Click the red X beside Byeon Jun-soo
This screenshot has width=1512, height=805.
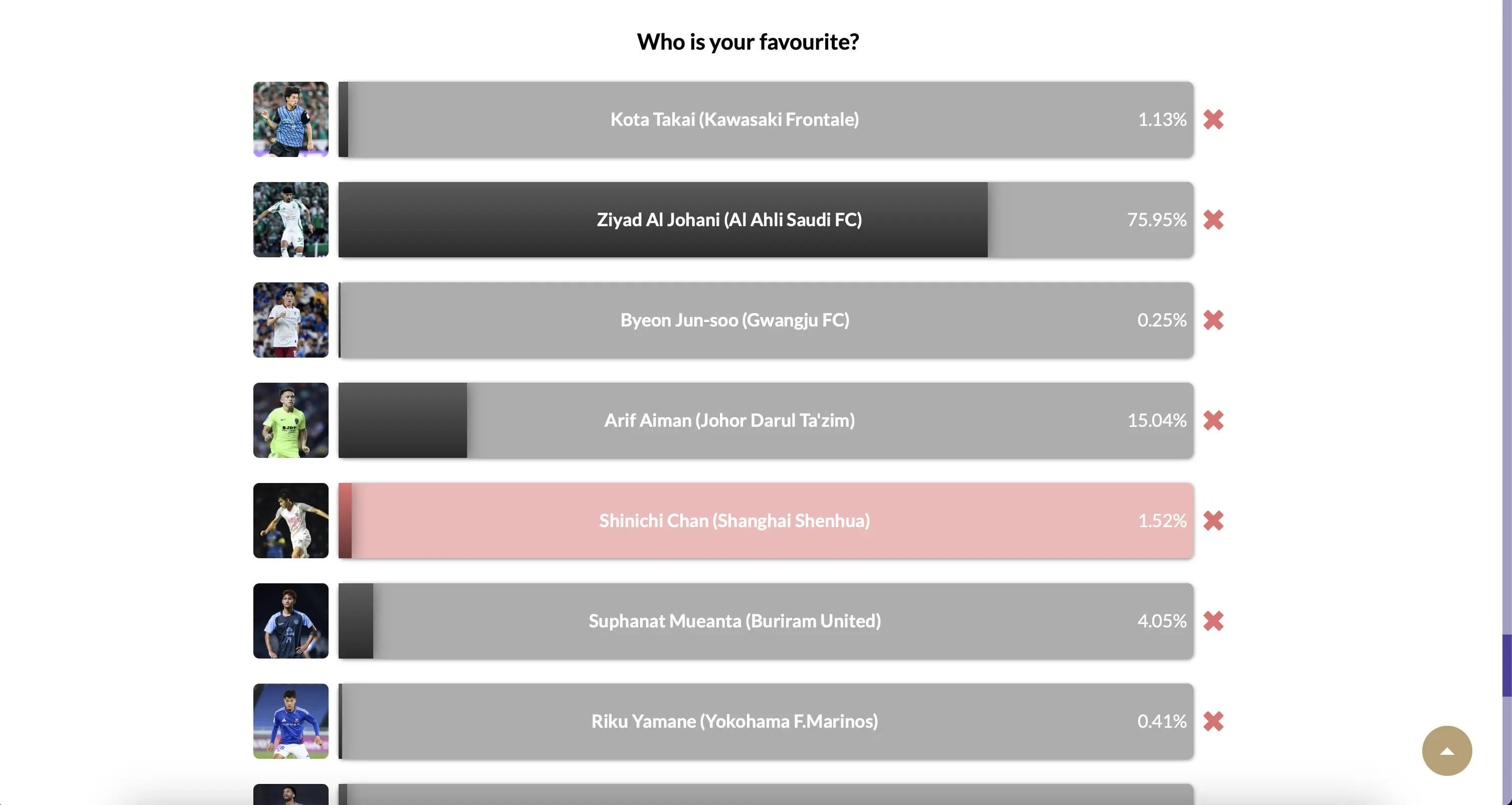(1213, 320)
